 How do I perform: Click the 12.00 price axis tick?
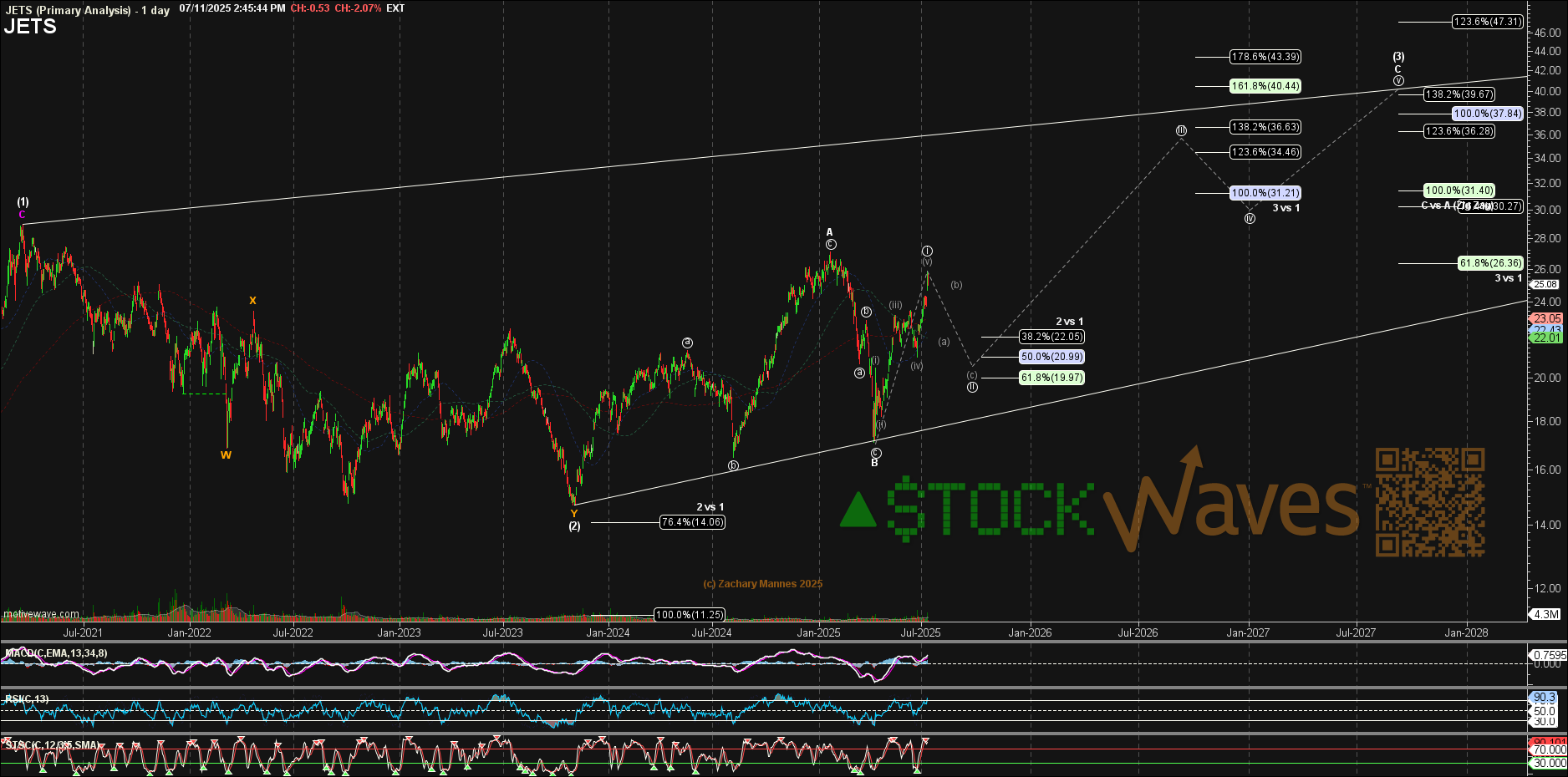click(1547, 588)
